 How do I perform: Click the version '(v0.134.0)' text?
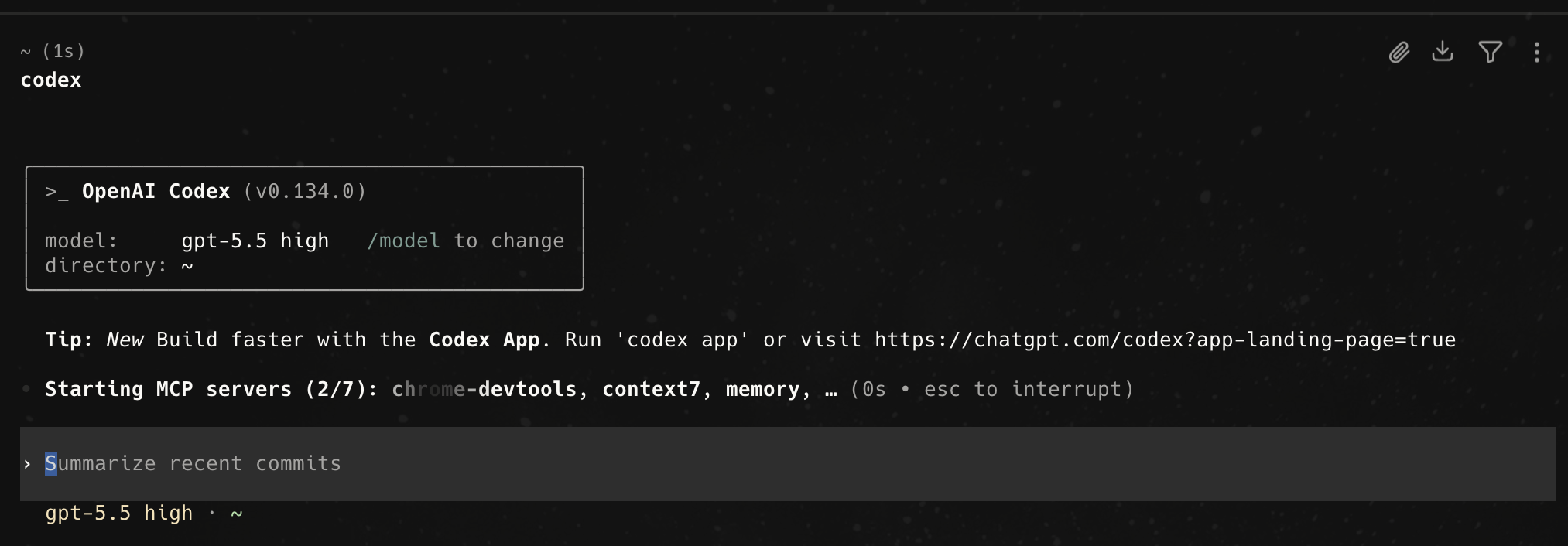pos(305,191)
